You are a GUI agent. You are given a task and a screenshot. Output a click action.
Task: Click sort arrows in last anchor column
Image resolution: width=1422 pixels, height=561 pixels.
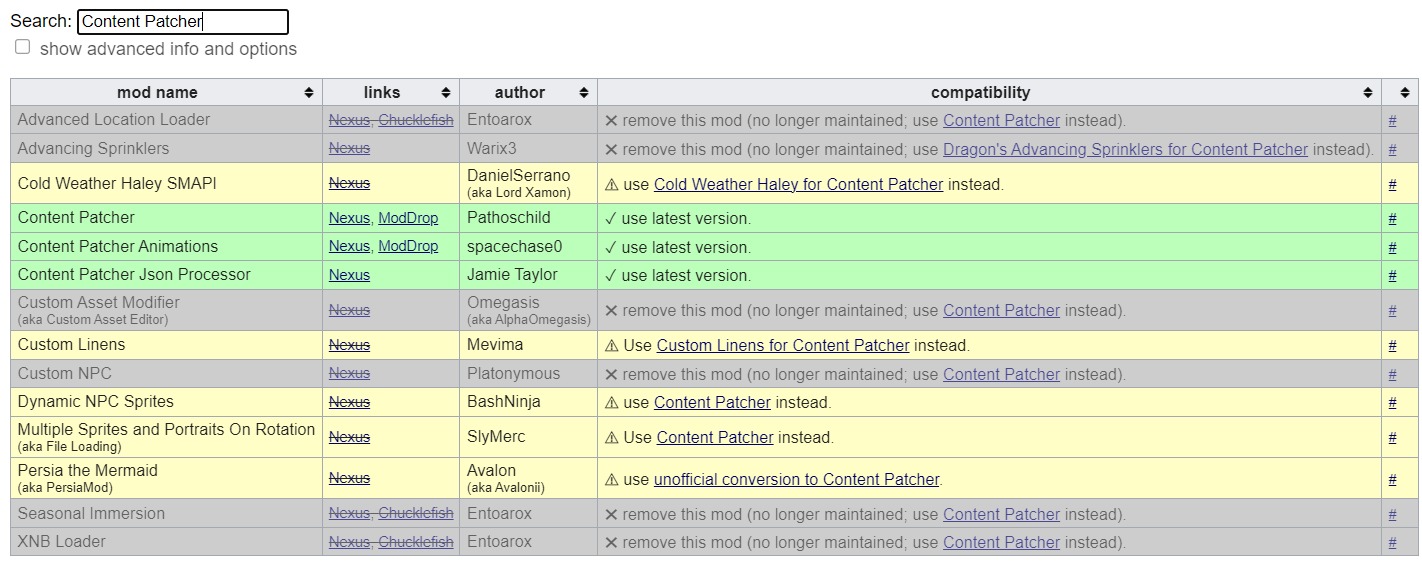click(x=1405, y=93)
